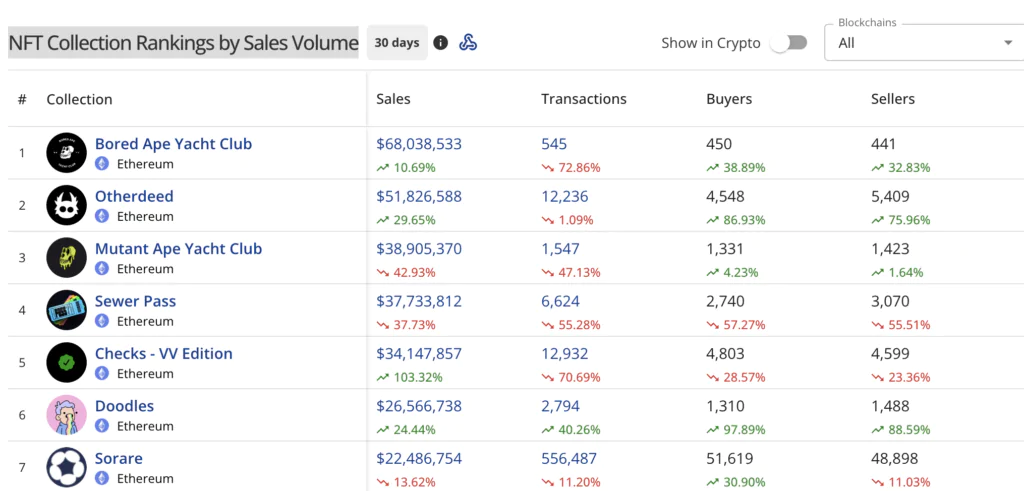Screen dimensions: 1024x491
Task: Click the Blockchains dropdown arrow
Action: point(1007,43)
